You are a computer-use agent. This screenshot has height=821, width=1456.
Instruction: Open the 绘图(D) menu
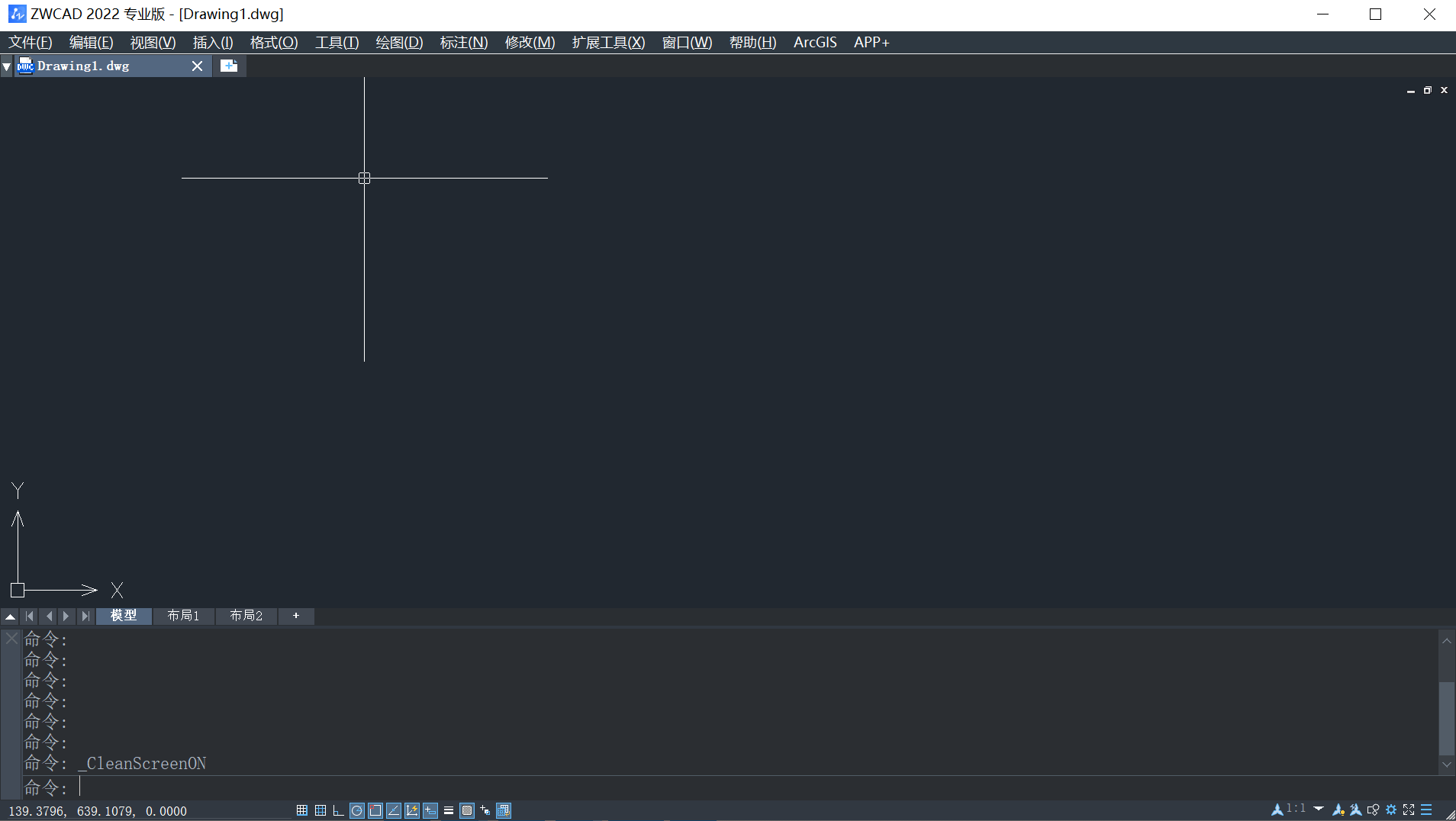click(399, 43)
